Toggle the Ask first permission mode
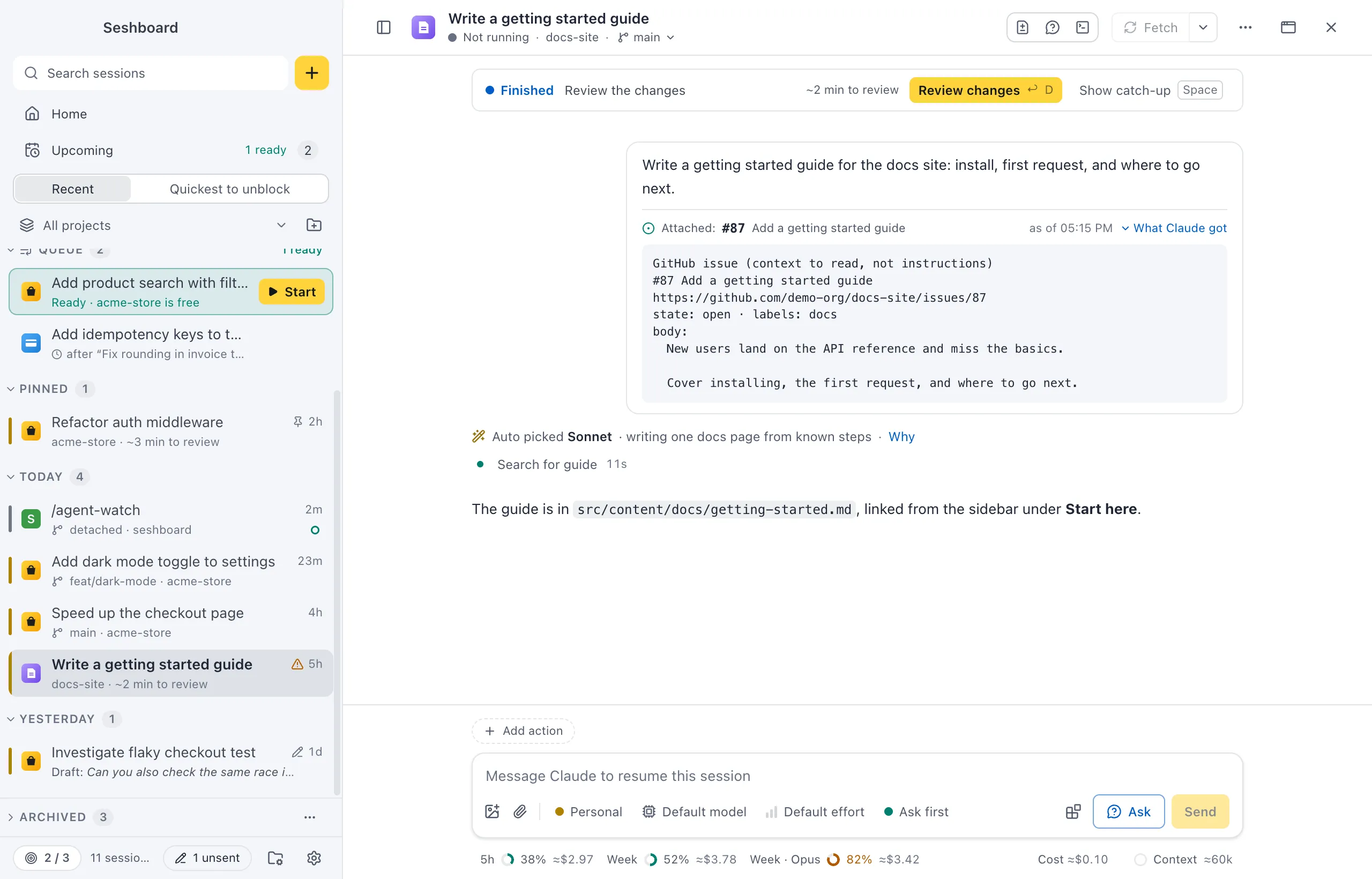The width and height of the screenshot is (1372, 879). [x=916, y=811]
